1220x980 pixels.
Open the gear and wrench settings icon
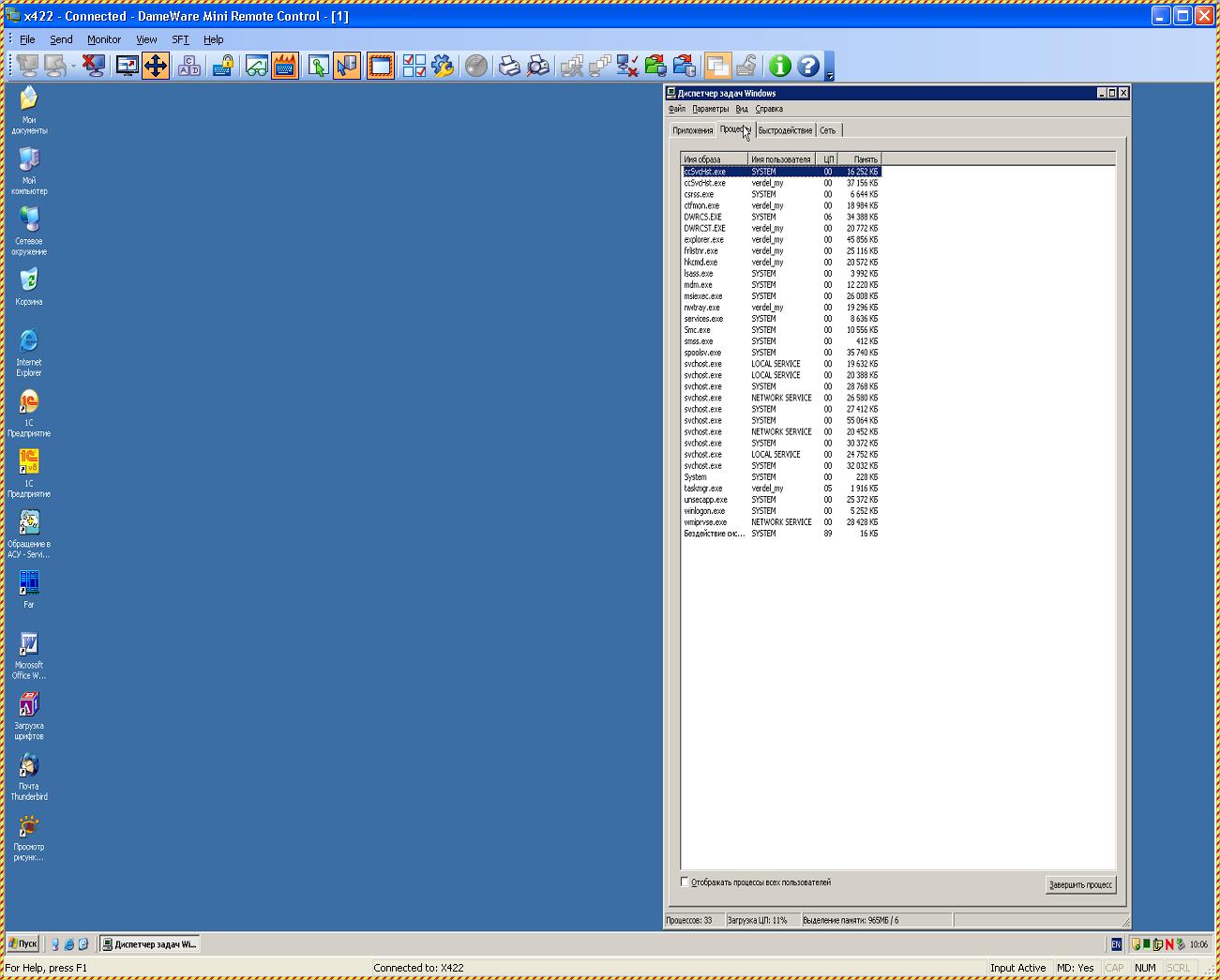point(443,66)
